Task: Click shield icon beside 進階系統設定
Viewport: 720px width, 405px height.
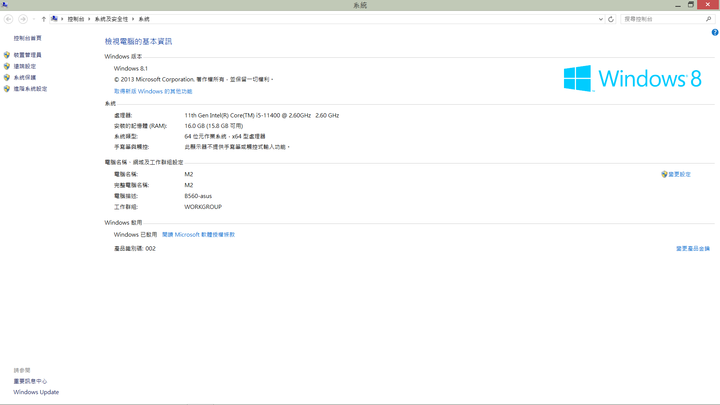Action: [x=6, y=89]
